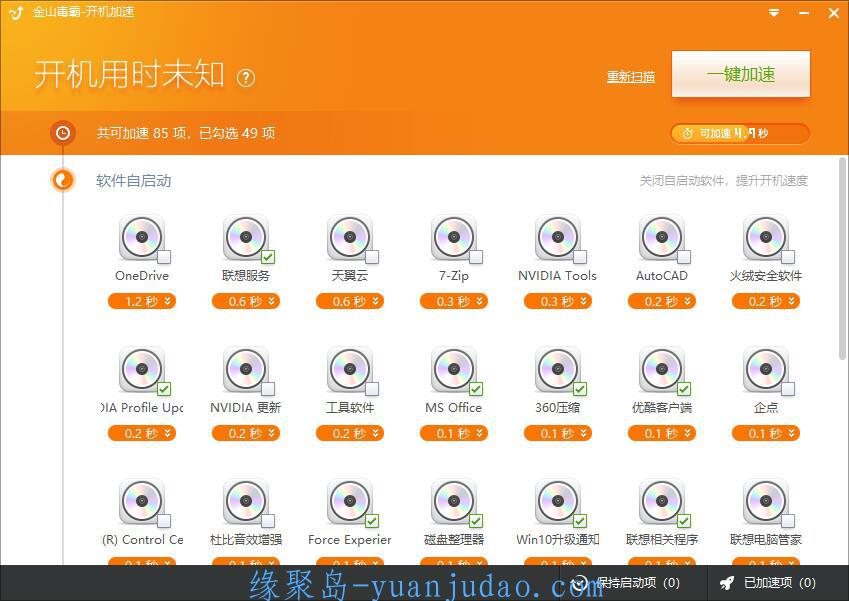Open the 0.2 秒 dropdown under AutoCAD
849x601 pixels.
pos(662,301)
